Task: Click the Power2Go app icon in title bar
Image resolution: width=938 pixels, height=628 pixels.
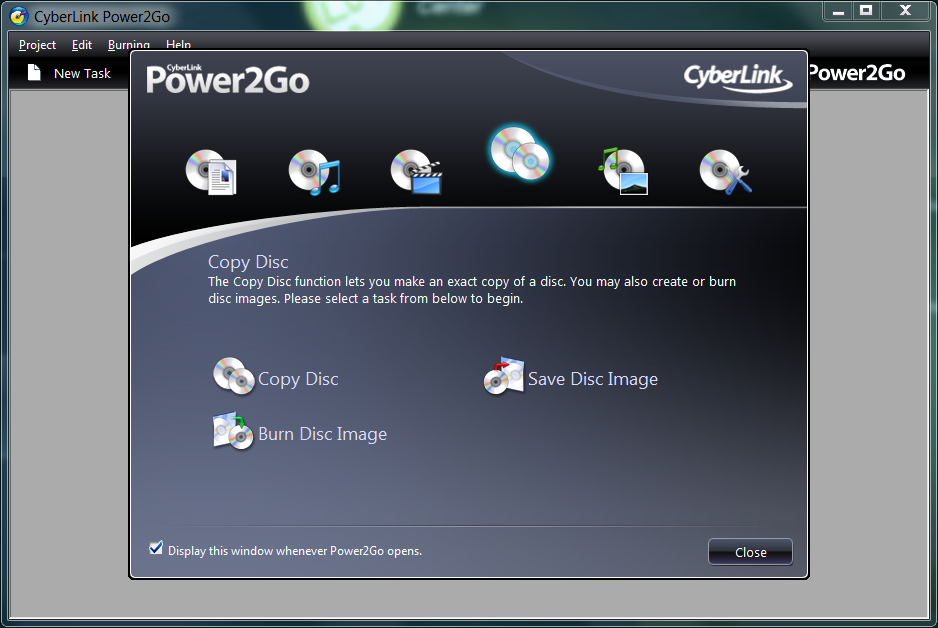Action: click(x=18, y=17)
